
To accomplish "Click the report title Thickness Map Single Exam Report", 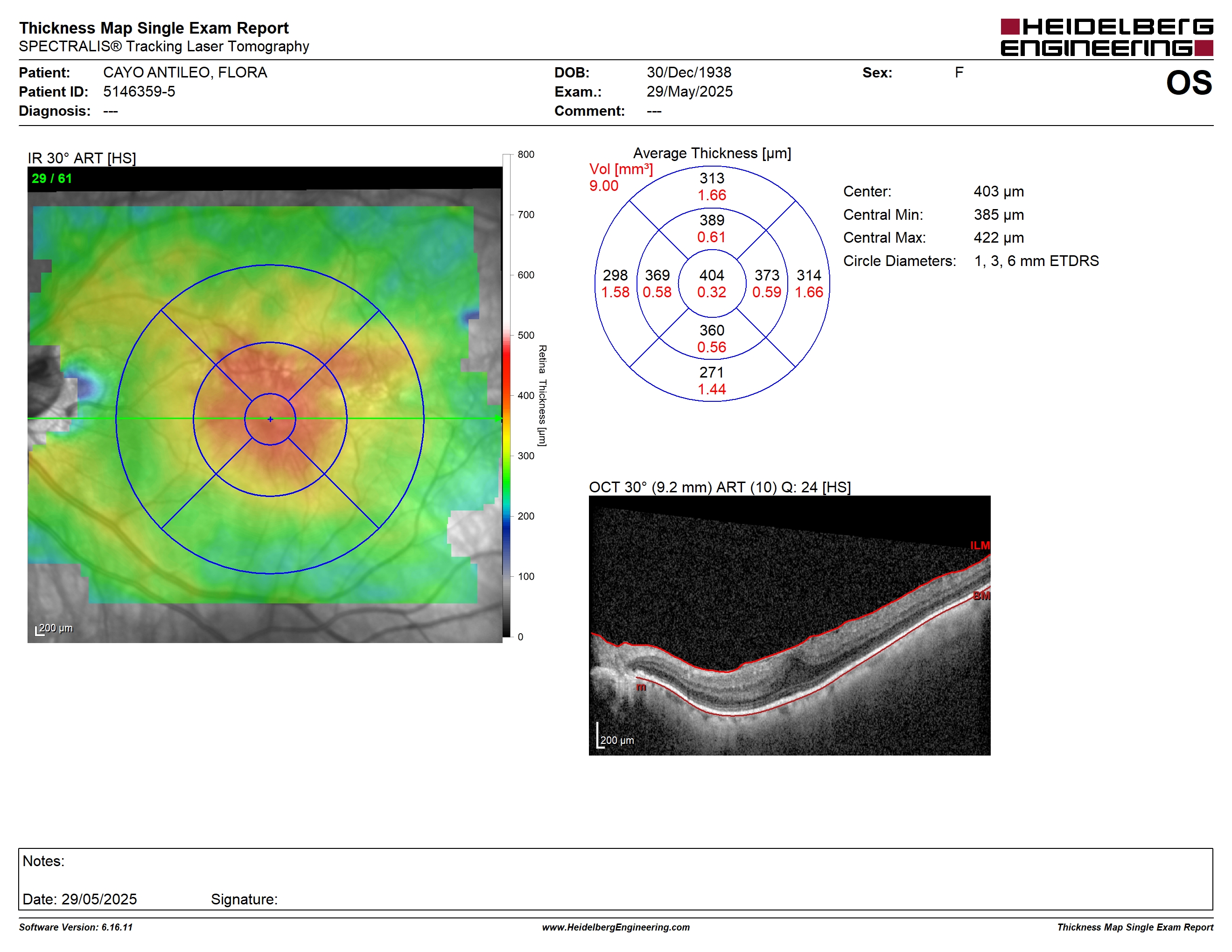I will (x=154, y=28).
